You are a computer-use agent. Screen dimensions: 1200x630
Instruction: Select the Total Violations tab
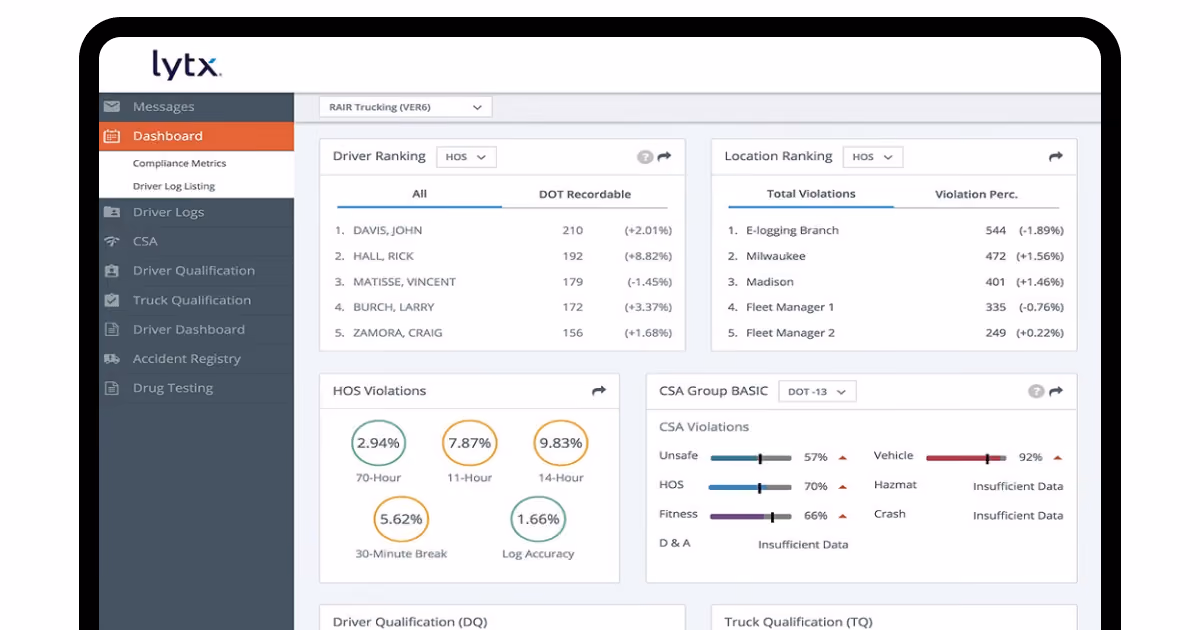point(811,194)
